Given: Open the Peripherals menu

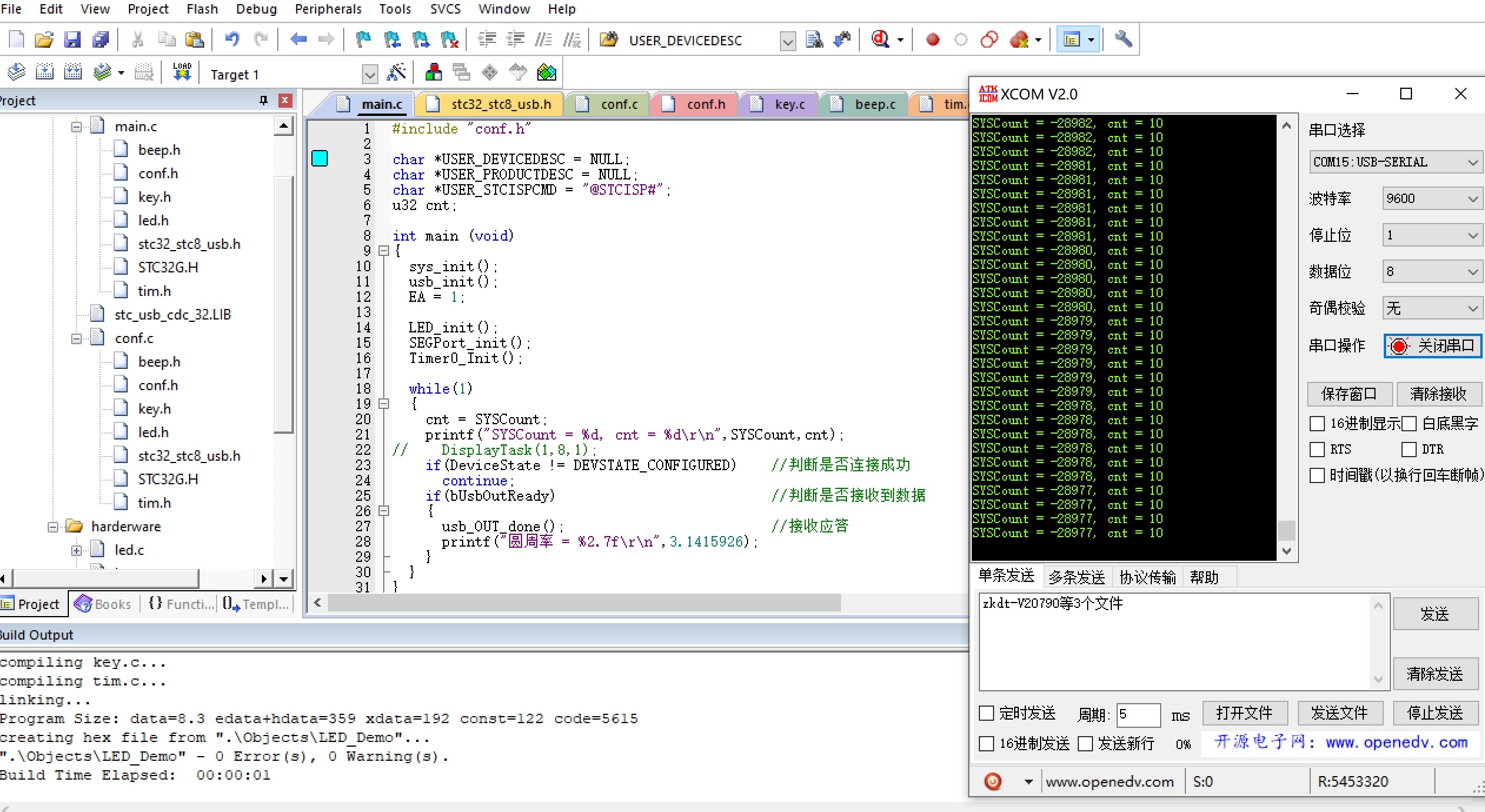Looking at the screenshot, I should tap(328, 9).
